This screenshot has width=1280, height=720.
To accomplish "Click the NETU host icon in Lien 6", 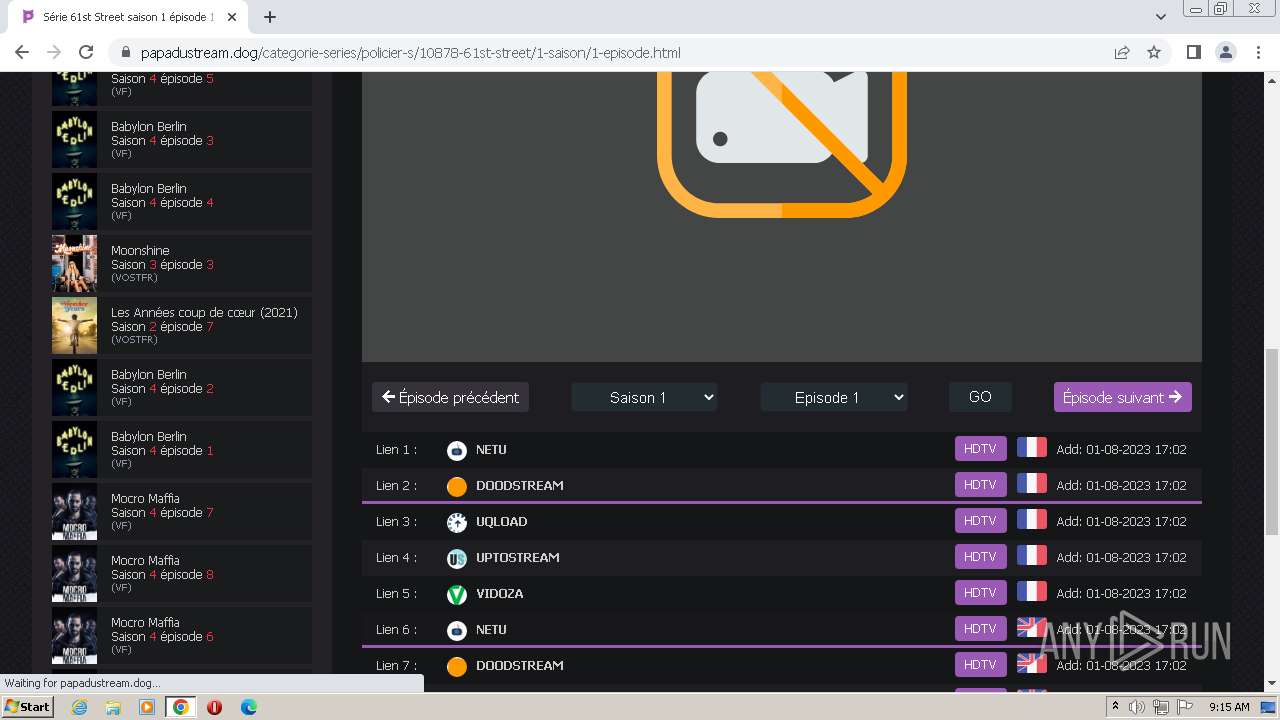I will [x=457, y=630].
